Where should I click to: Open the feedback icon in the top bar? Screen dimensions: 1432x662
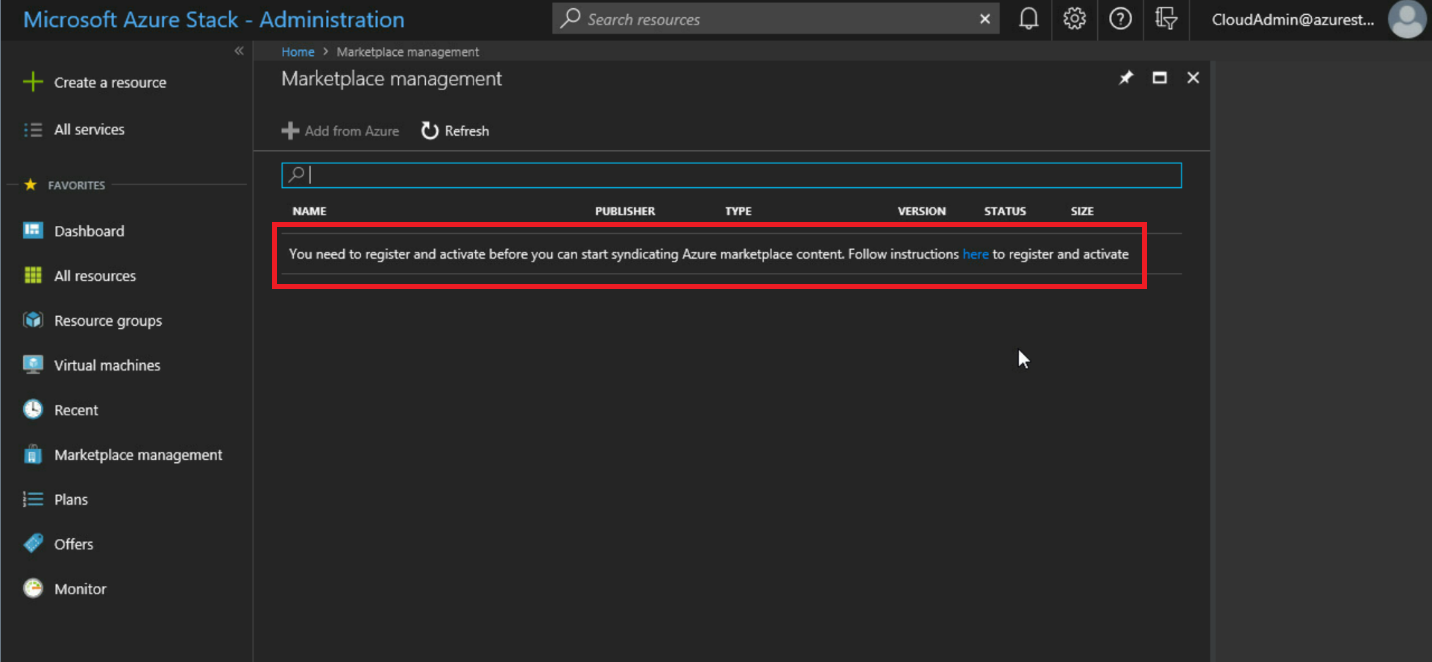coord(1166,19)
